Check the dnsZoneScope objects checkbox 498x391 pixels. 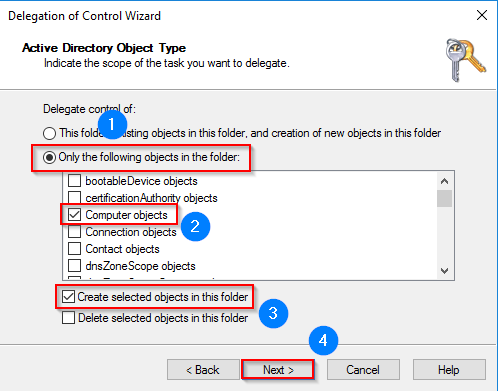(x=74, y=266)
